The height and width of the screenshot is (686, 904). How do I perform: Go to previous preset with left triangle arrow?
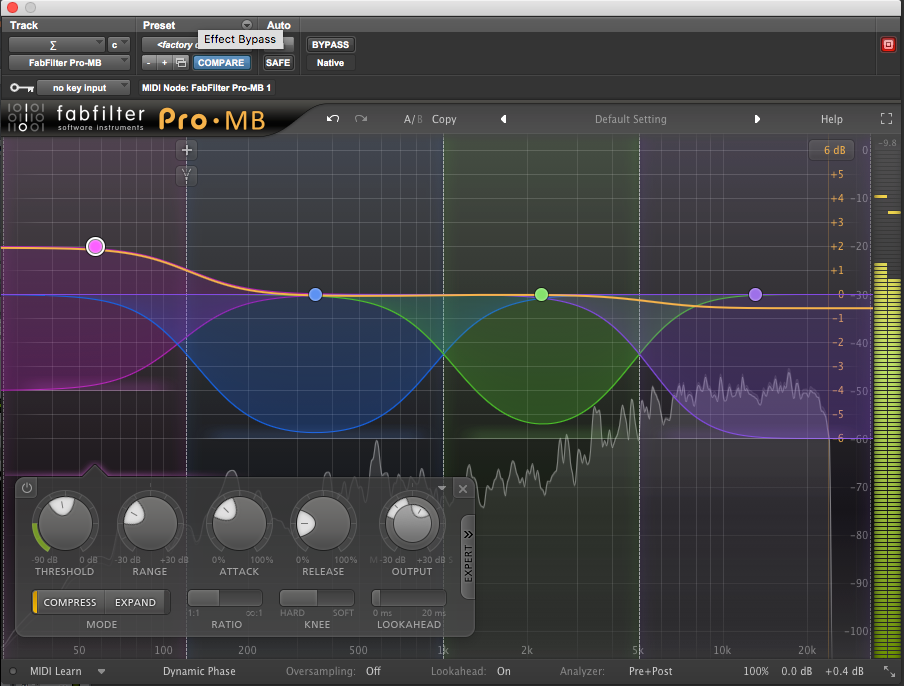coord(503,119)
